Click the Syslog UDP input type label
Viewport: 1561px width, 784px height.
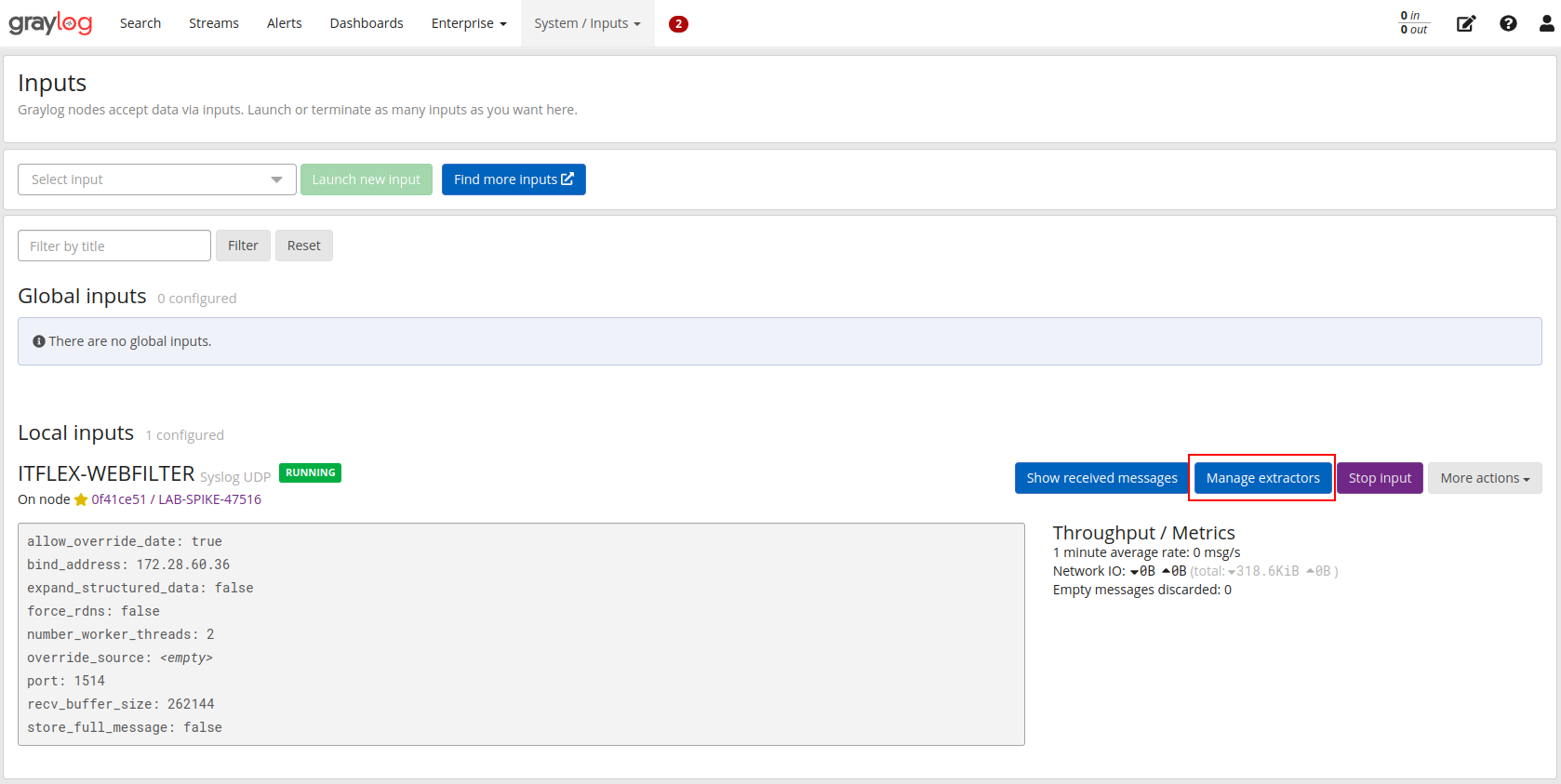pos(235,477)
